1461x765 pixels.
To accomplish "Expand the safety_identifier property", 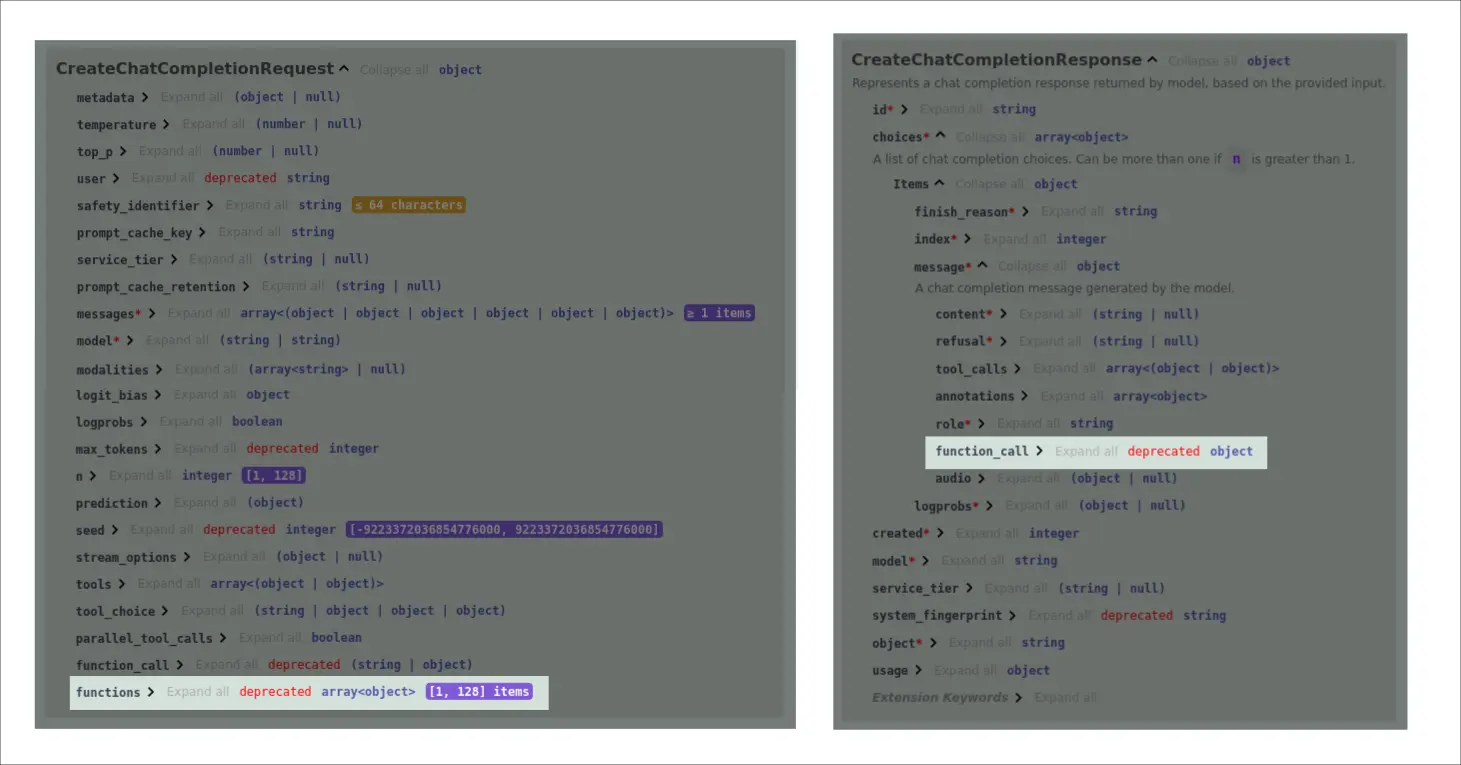I will (210, 205).
